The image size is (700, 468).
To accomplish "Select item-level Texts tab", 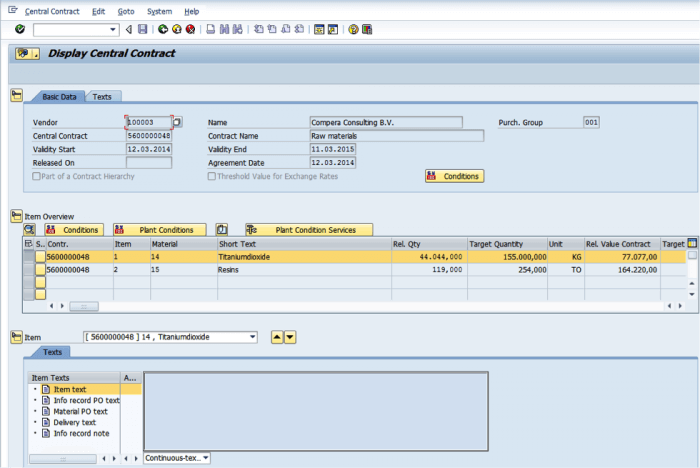I will point(52,352).
